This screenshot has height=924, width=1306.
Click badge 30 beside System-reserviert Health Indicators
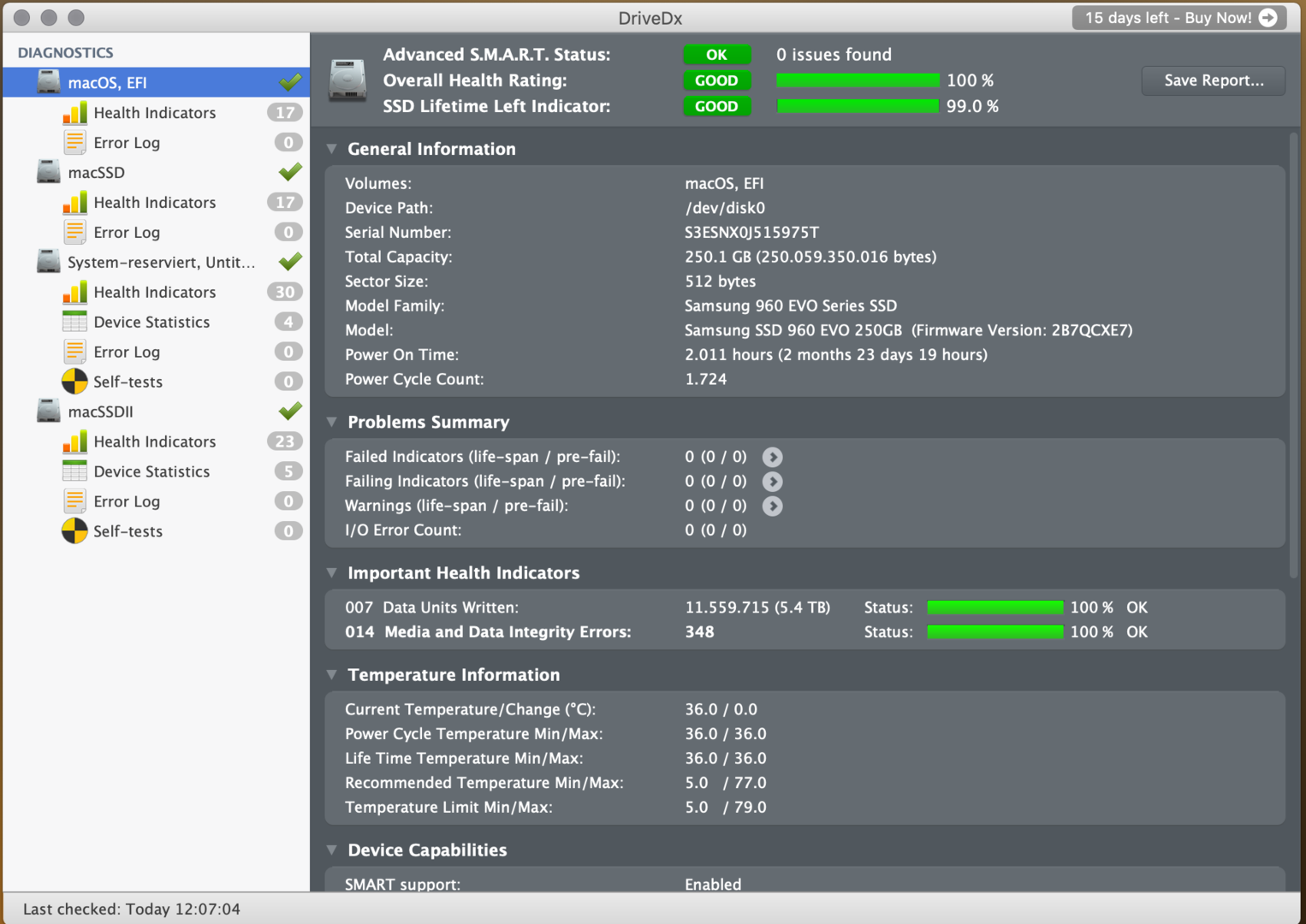[284, 292]
